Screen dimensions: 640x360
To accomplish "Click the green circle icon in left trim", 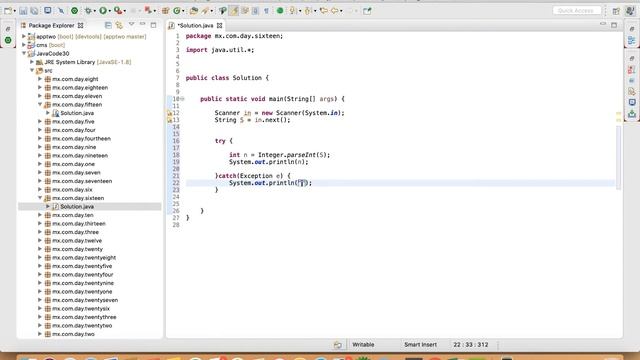I will tap(8, 40).
